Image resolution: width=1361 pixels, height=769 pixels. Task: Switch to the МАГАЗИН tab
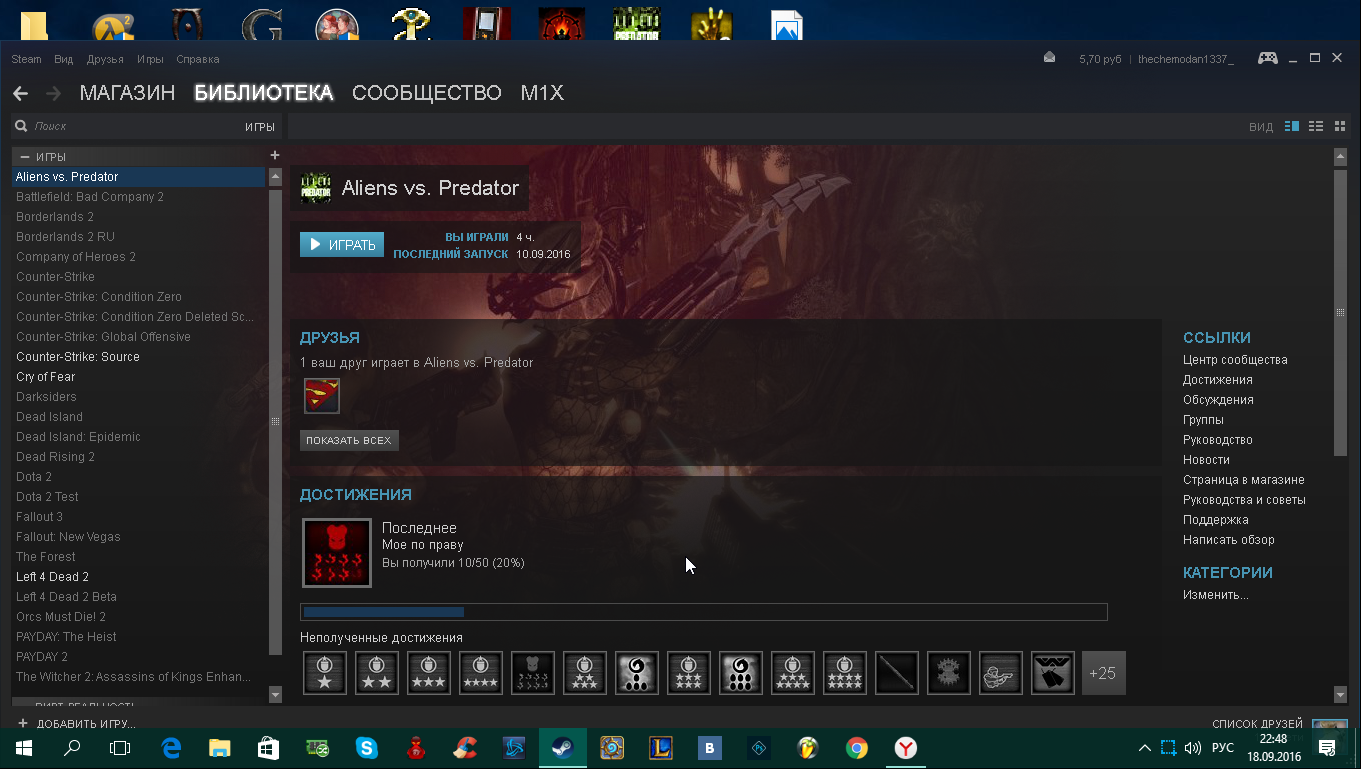click(127, 93)
